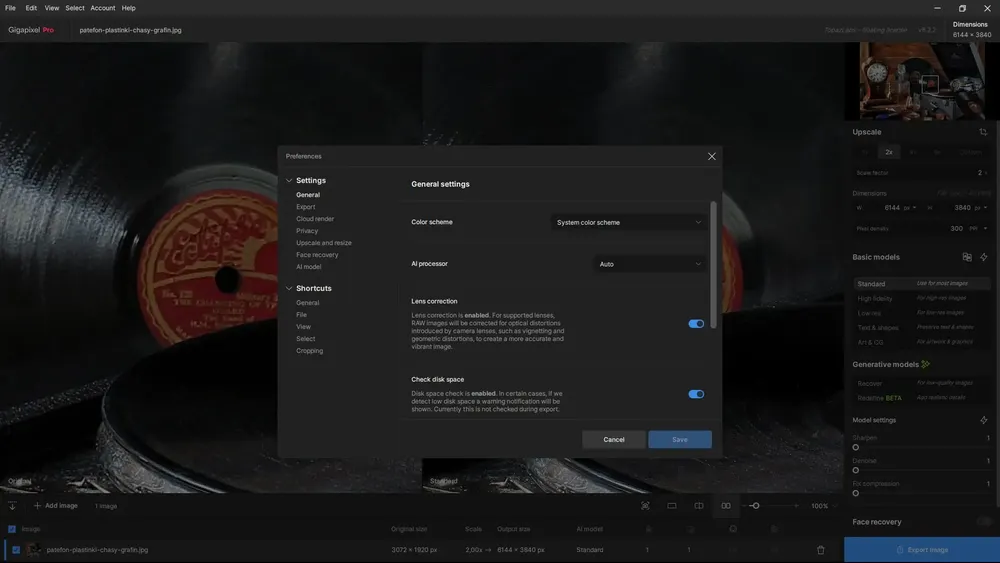Open the Account menu
1000x563 pixels.
tap(103, 8)
